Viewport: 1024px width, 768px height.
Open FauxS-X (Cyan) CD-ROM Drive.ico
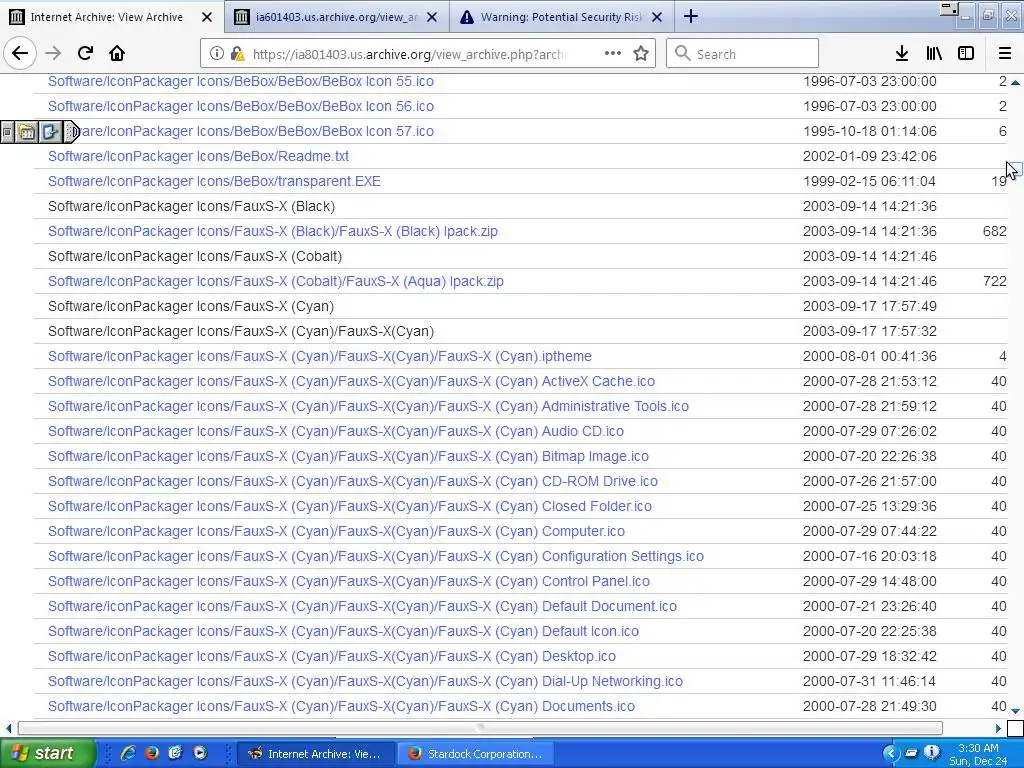353,481
